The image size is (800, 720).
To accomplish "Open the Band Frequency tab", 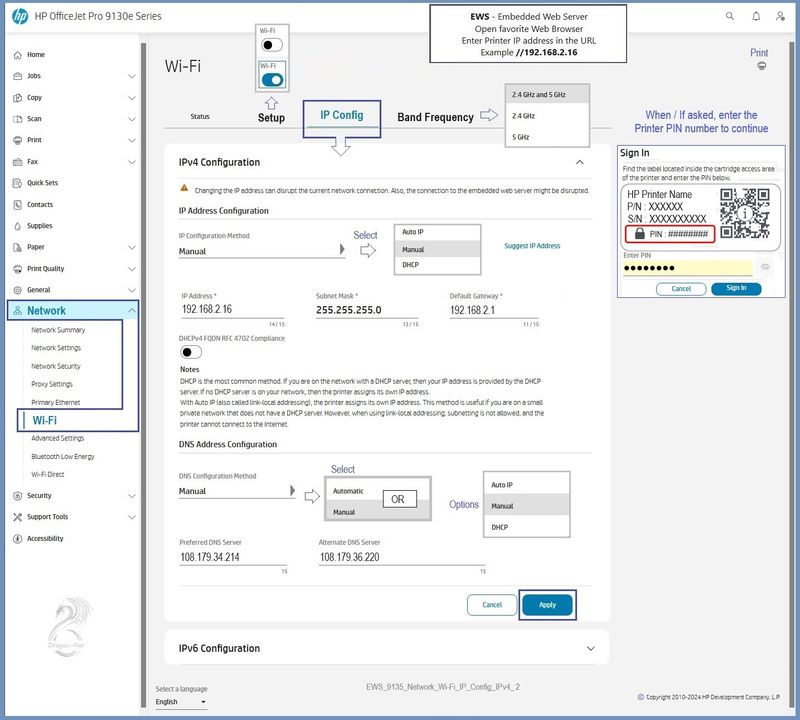I will click(x=435, y=117).
